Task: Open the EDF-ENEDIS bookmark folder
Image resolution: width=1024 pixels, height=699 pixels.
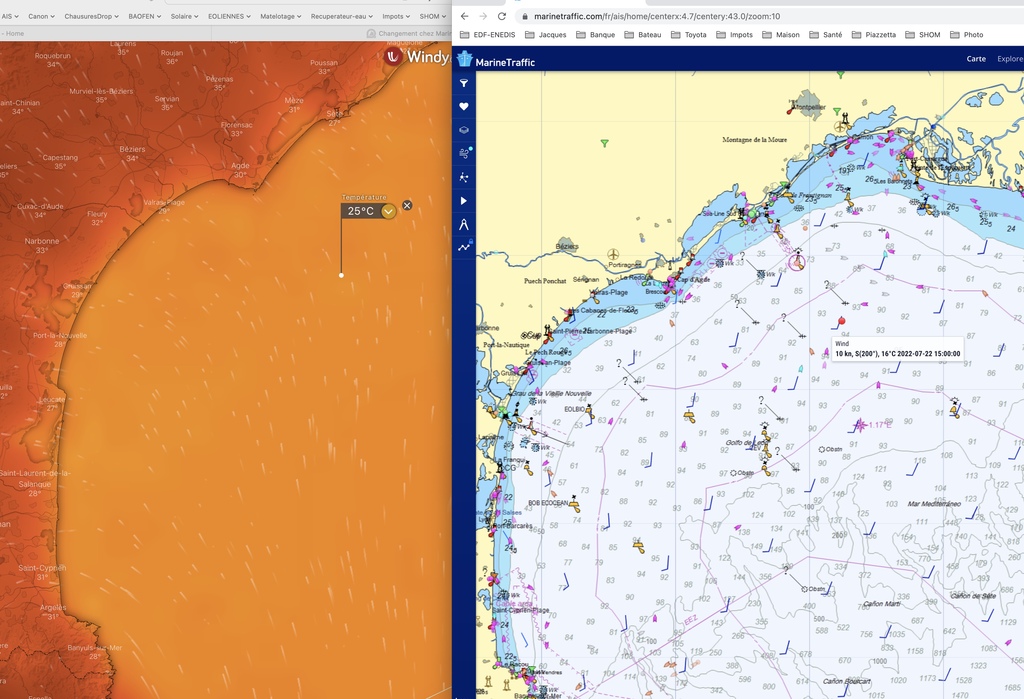Action: click(x=488, y=35)
